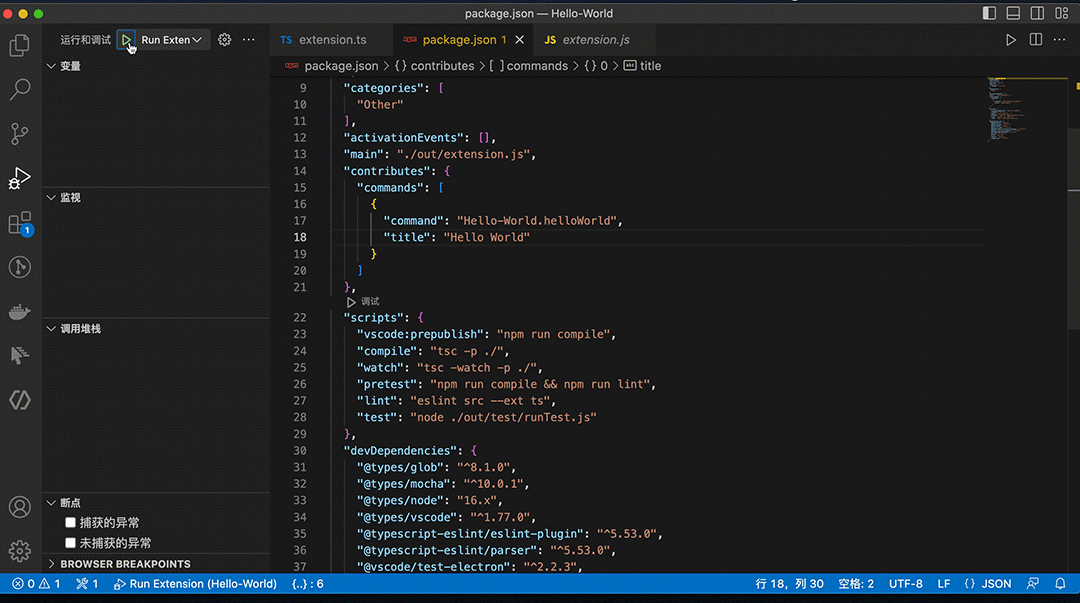The image size is (1080, 603).
Task: Select the Source Control icon
Action: (20, 134)
